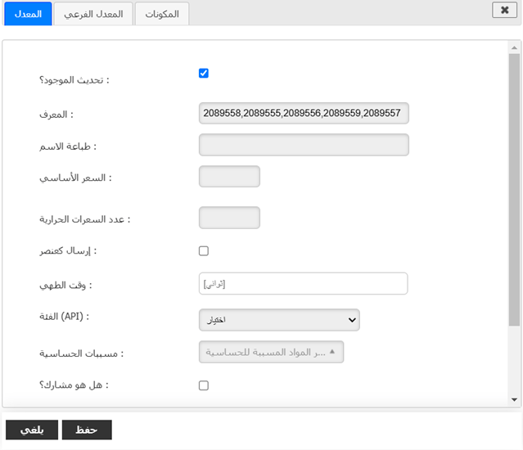The image size is (523, 450).
Task: Enable the إرسال كعنصر checkbox
Action: 203,251
